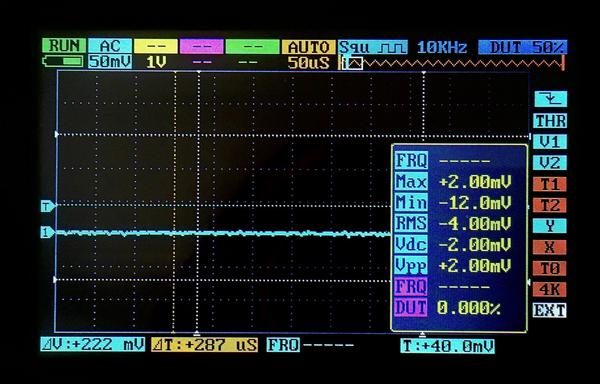Select the 50uS timebase setting
Image resolution: width=600 pixels, height=384 pixels.
pos(308,63)
